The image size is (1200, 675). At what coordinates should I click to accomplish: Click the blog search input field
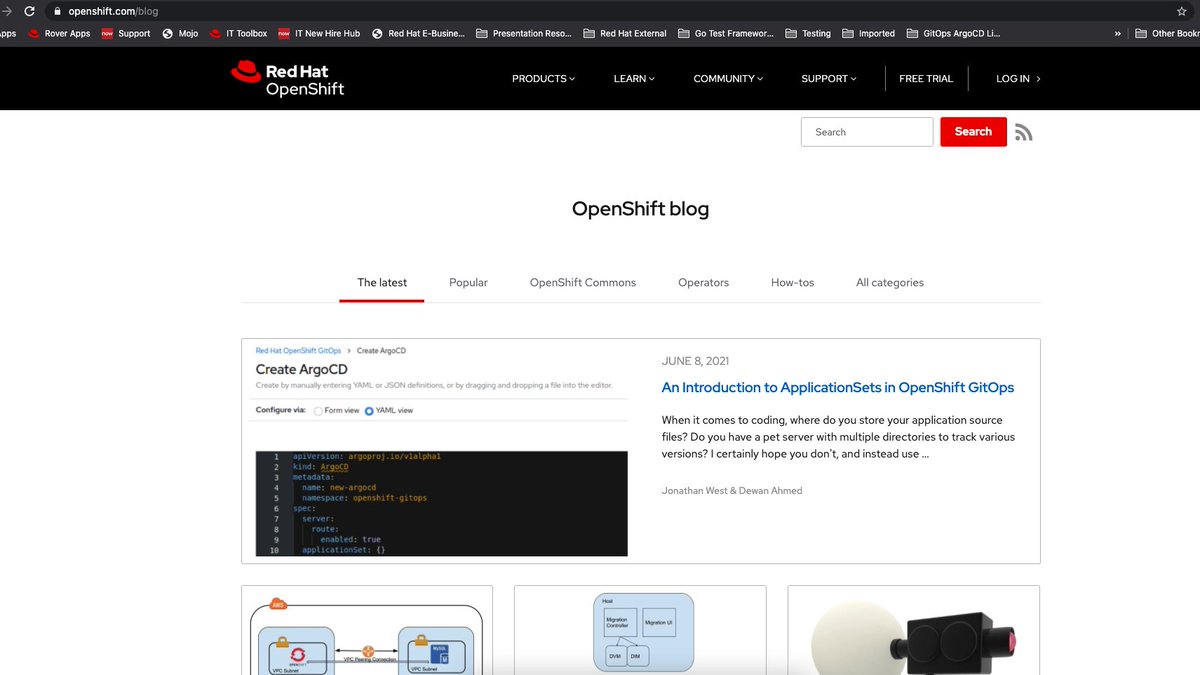[x=867, y=132]
